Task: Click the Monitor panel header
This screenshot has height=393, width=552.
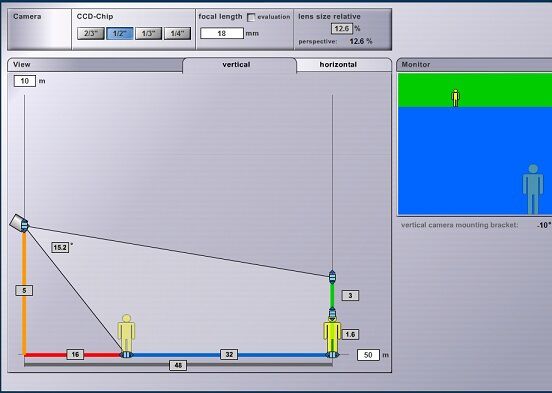Action: pyautogui.click(x=475, y=65)
